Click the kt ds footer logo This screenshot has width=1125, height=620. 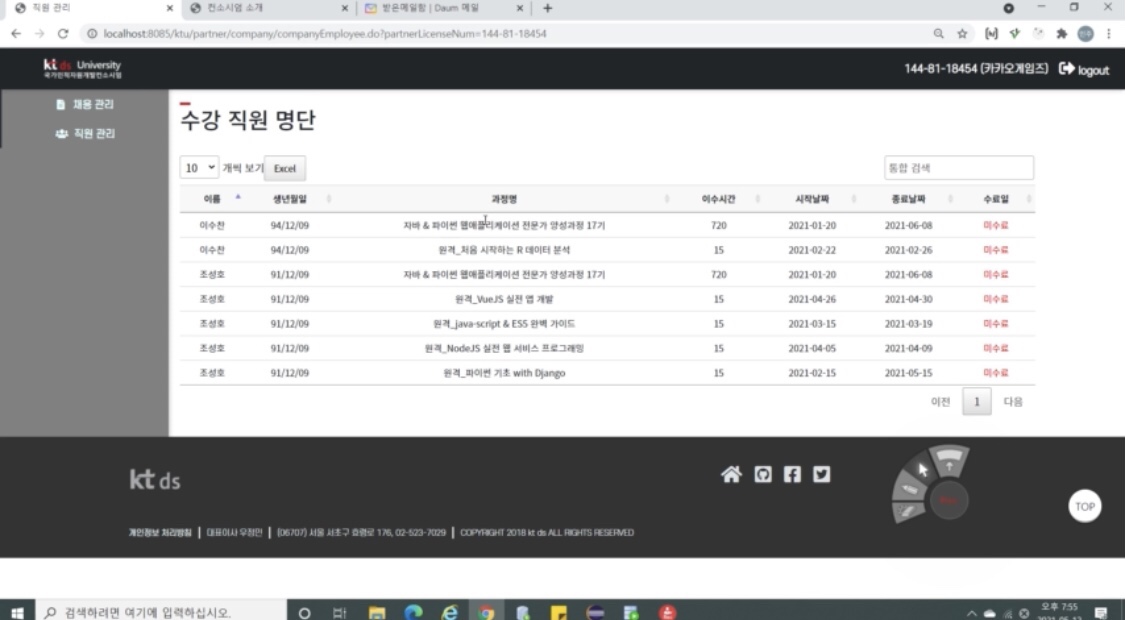[155, 479]
